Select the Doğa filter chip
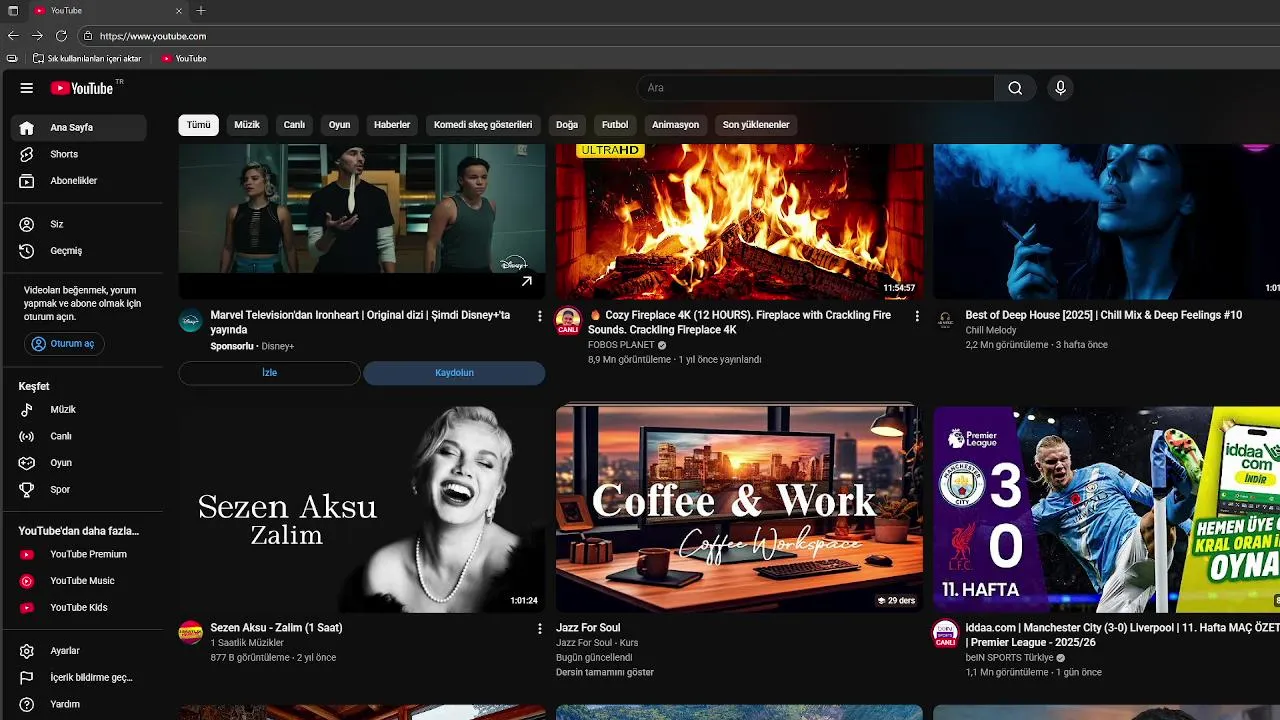The image size is (1280, 720). tap(567, 125)
